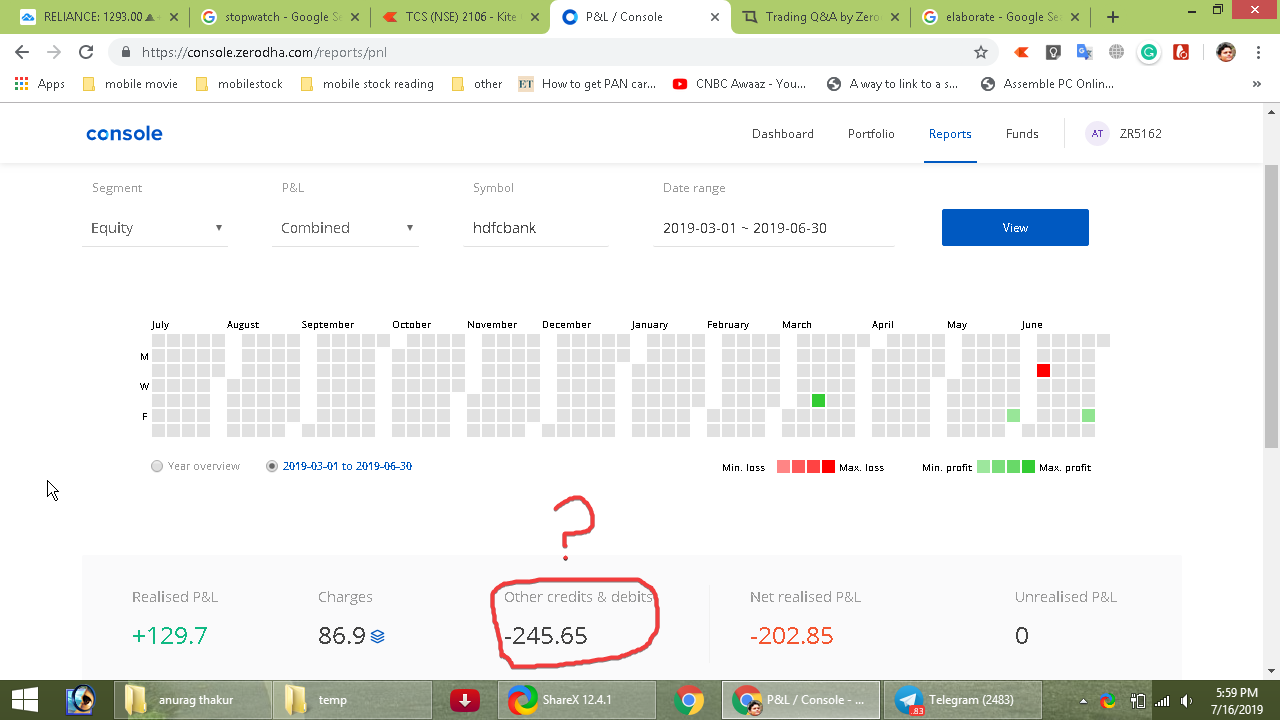Click the blue View button

click(x=1014, y=227)
